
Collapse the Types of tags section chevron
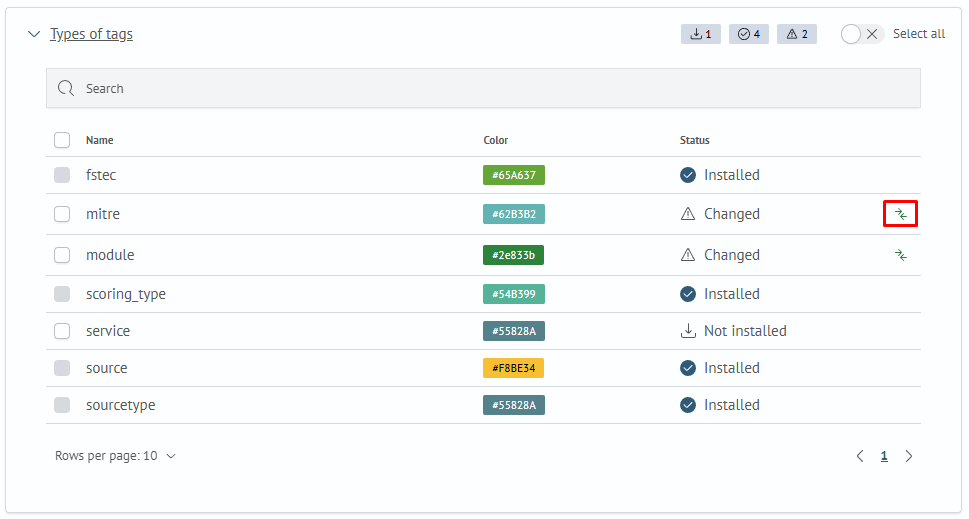click(x=34, y=34)
